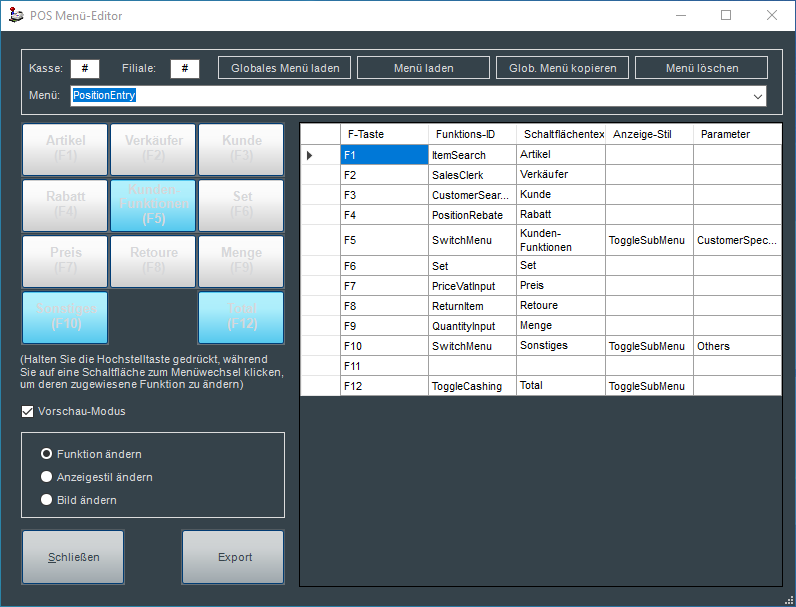Enable or disable Vorschau-Modus checkbox
This screenshot has height=607, width=796.
(28, 411)
